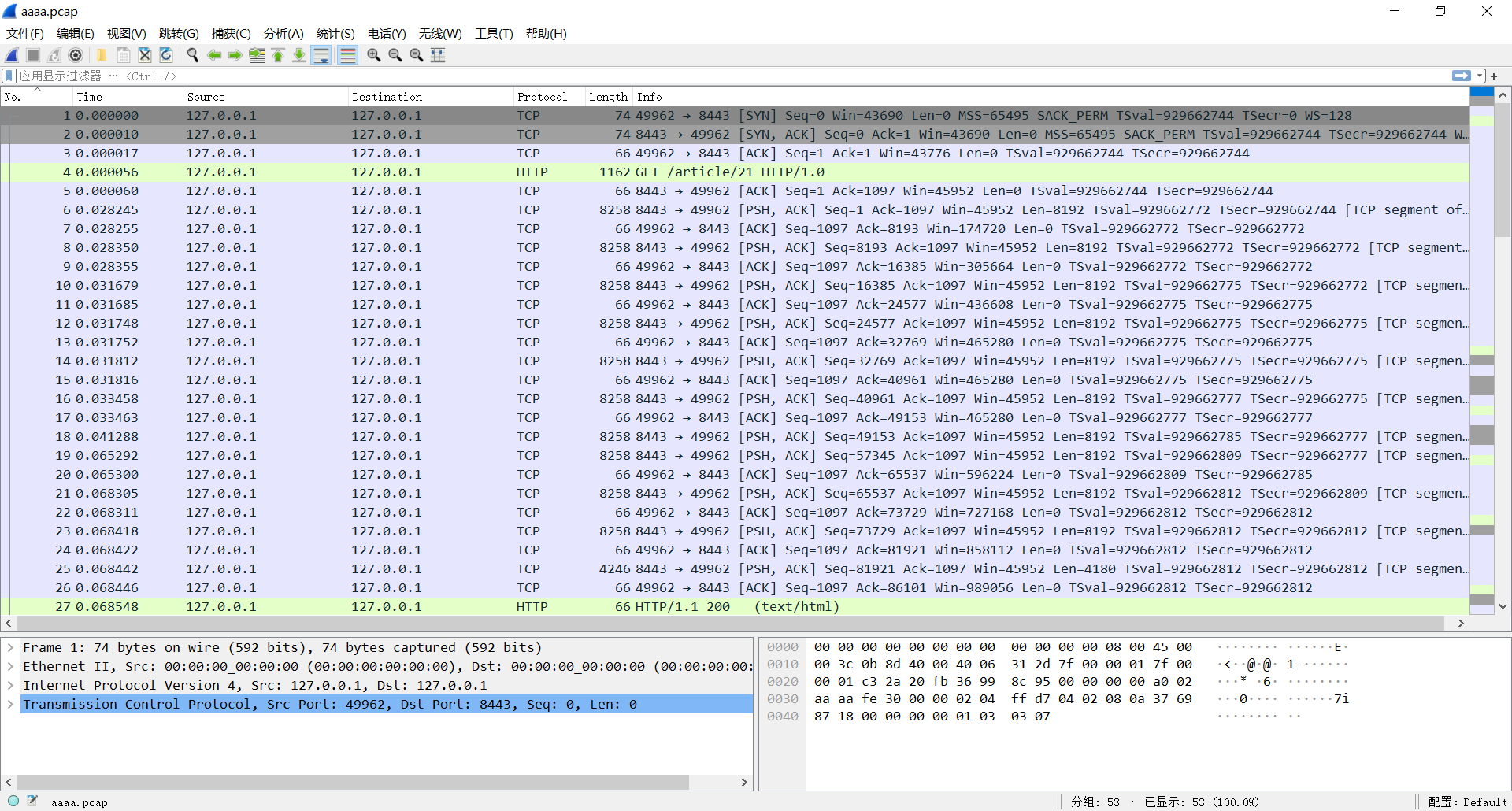Open the capture file comment editor
The height and width of the screenshot is (811, 1512).
(32, 801)
